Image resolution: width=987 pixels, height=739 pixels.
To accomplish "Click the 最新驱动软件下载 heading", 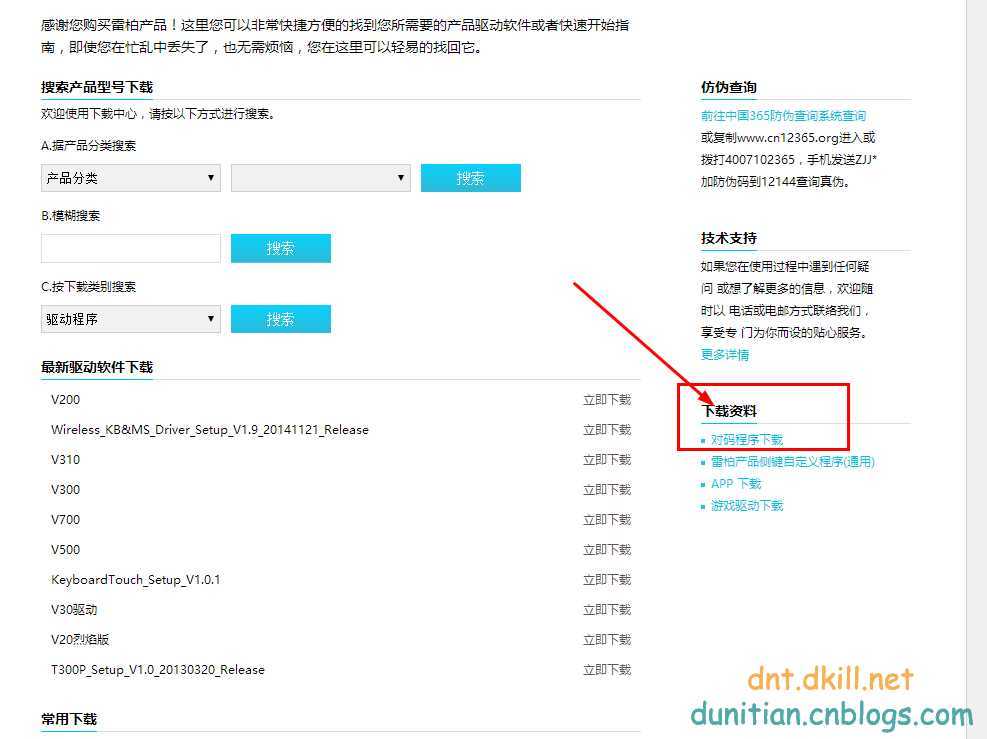I will coord(97,368).
